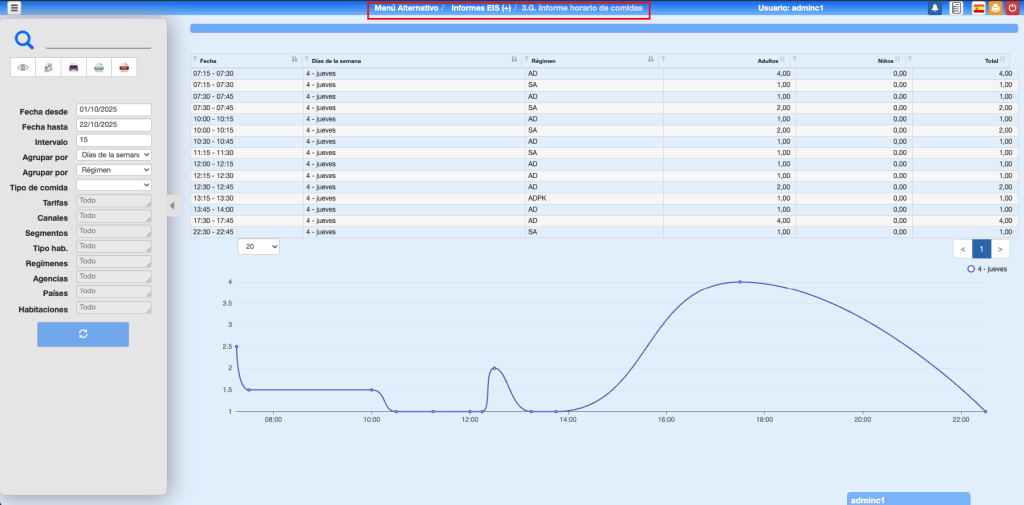Open the document list icon in header
The image size is (1024, 505).
tap(956, 8)
